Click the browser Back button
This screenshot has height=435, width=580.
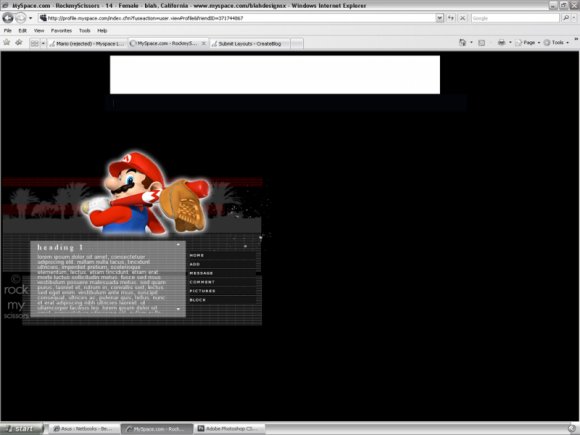(x=8, y=18)
